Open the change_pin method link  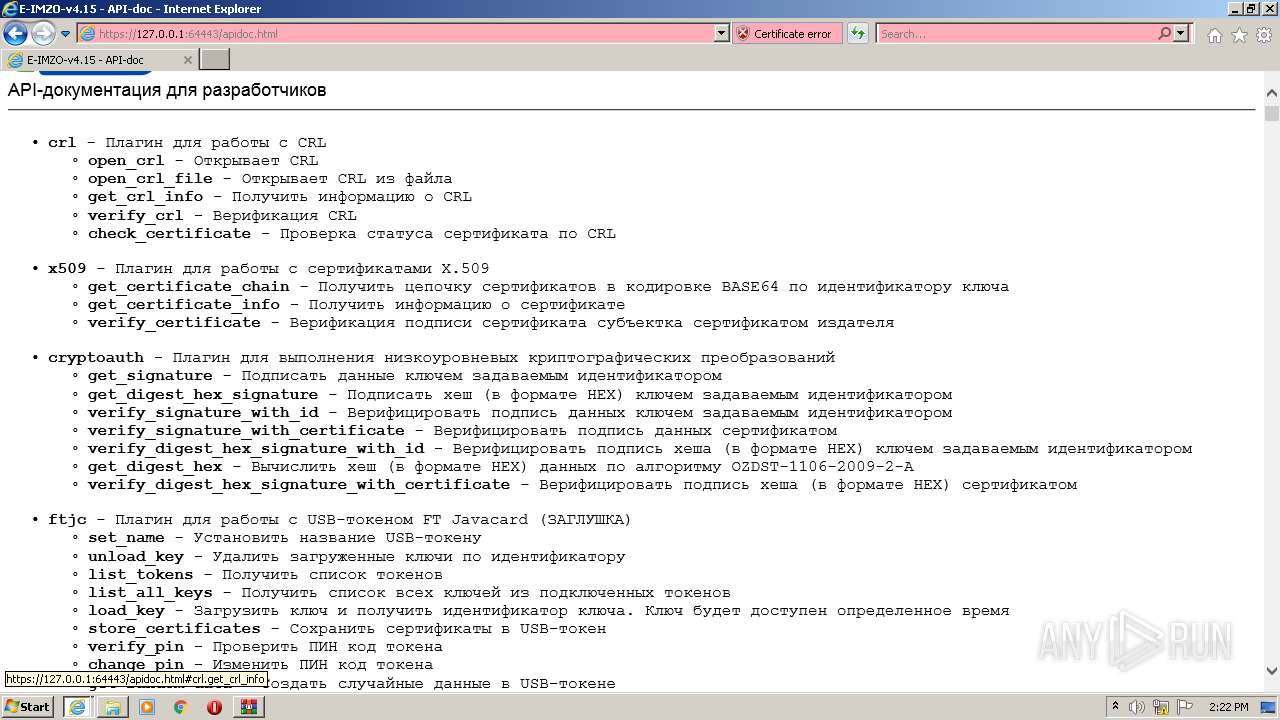pyautogui.click(x=136, y=665)
